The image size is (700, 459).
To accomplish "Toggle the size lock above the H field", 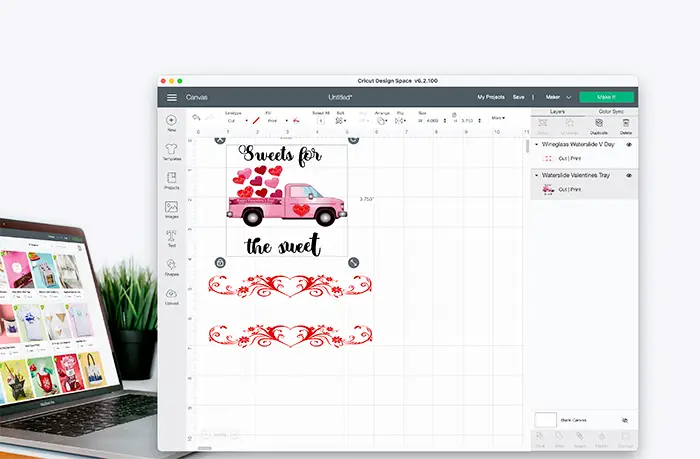I will (454, 115).
